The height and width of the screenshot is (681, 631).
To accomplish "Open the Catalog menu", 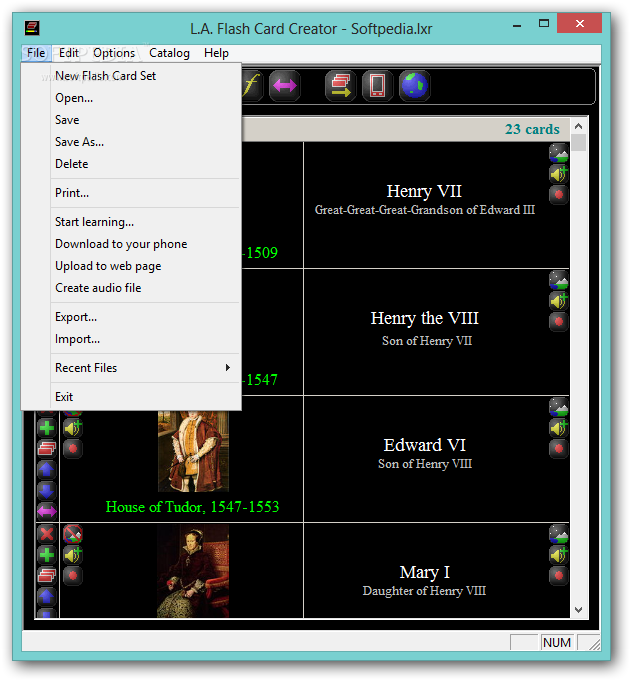I will click(169, 53).
